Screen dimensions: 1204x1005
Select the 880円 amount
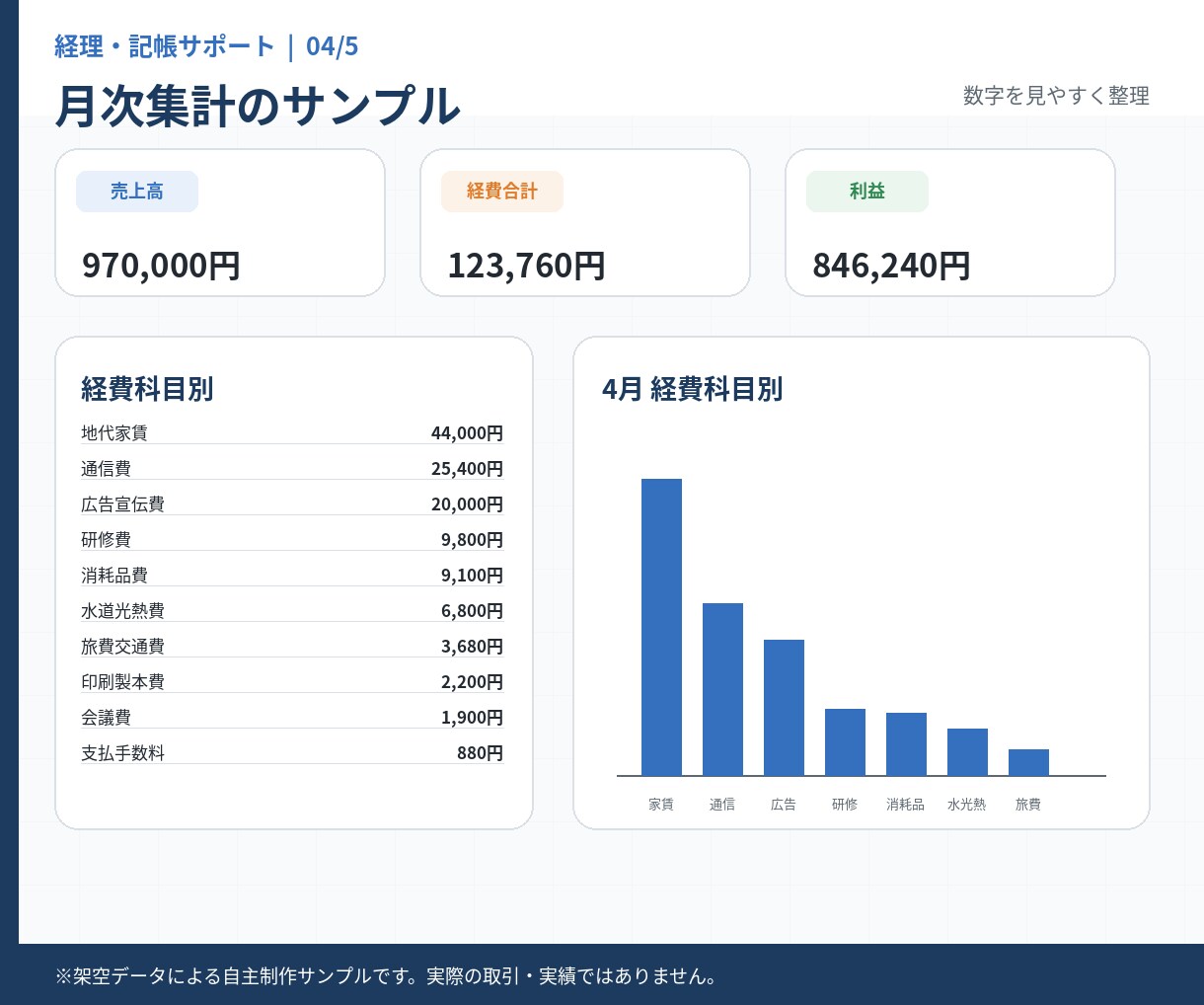tap(480, 752)
